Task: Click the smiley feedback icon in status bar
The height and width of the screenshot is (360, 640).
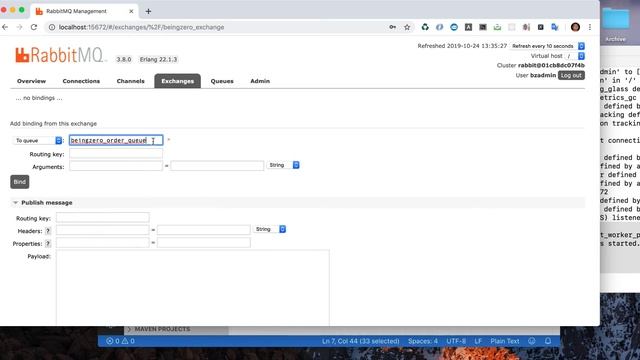Action: [x=531, y=341]
